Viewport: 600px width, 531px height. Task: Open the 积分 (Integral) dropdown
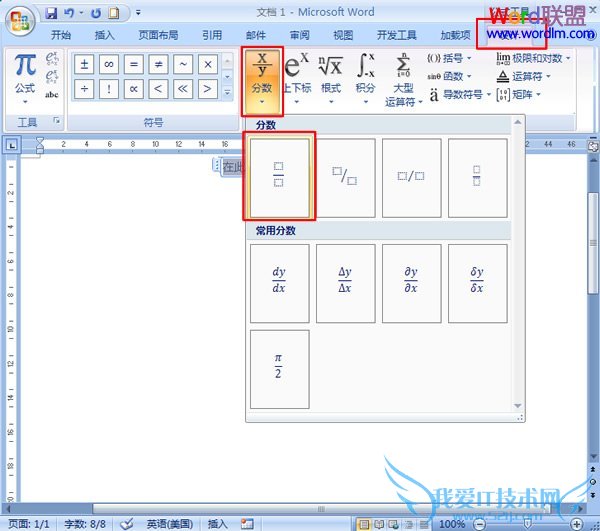pos(365,78)
